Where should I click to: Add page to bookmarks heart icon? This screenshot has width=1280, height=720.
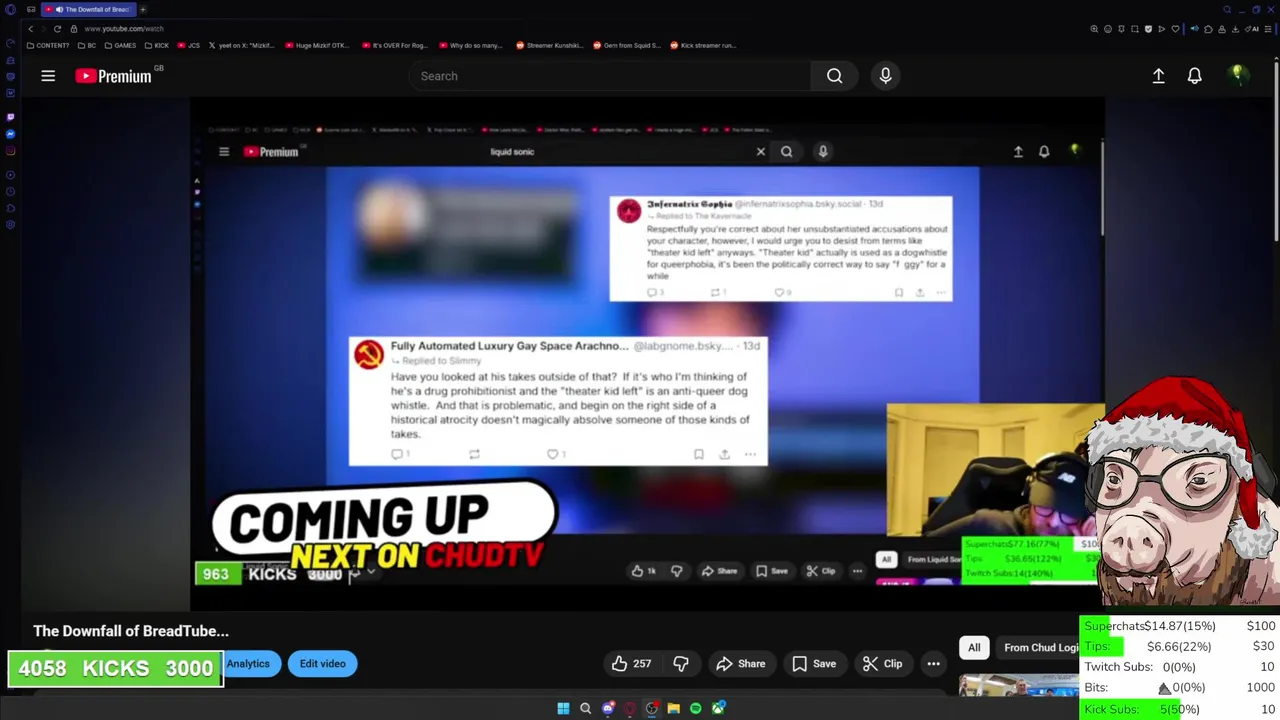1175,29
